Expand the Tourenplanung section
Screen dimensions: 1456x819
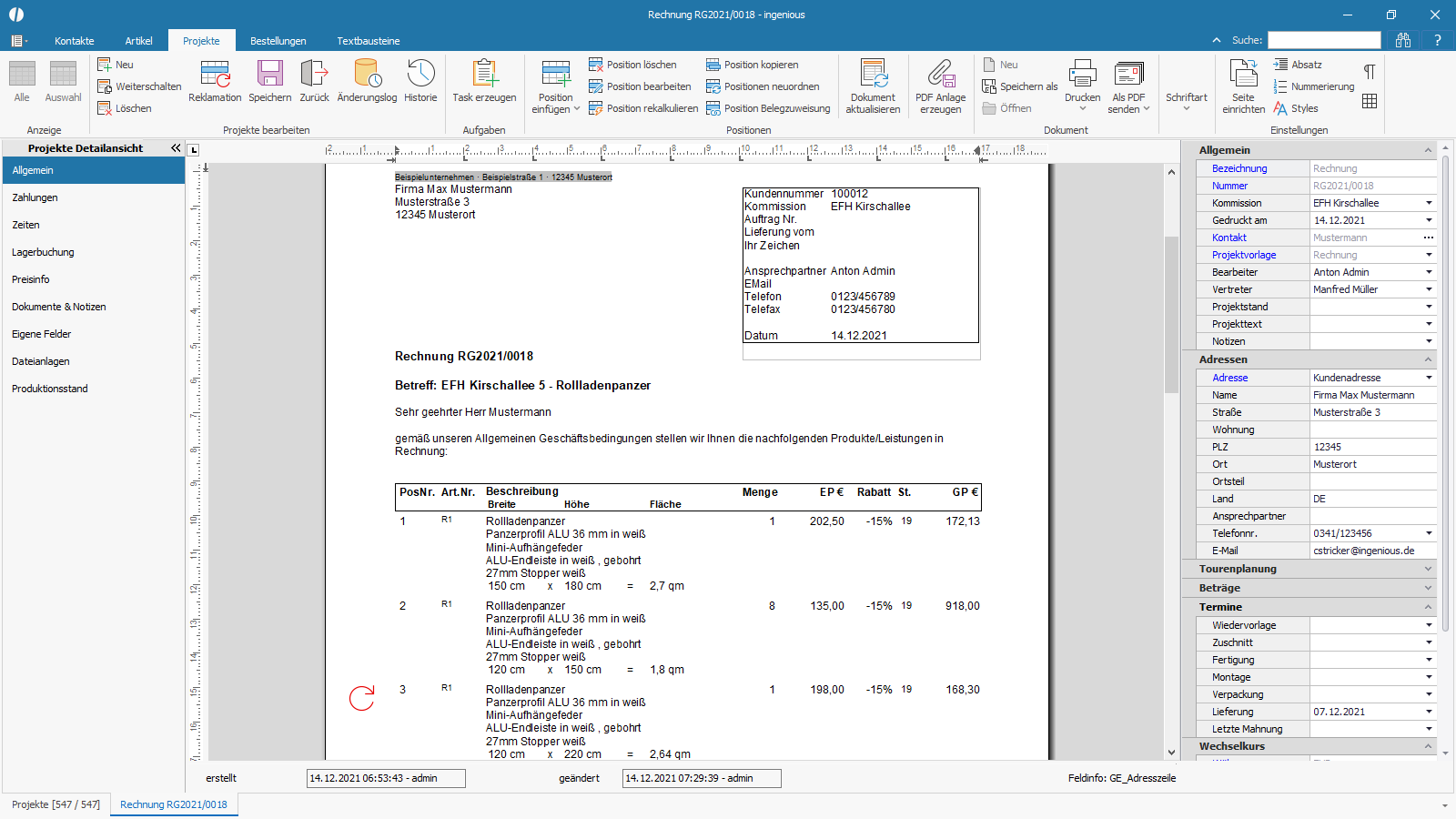pos(1428,569)
